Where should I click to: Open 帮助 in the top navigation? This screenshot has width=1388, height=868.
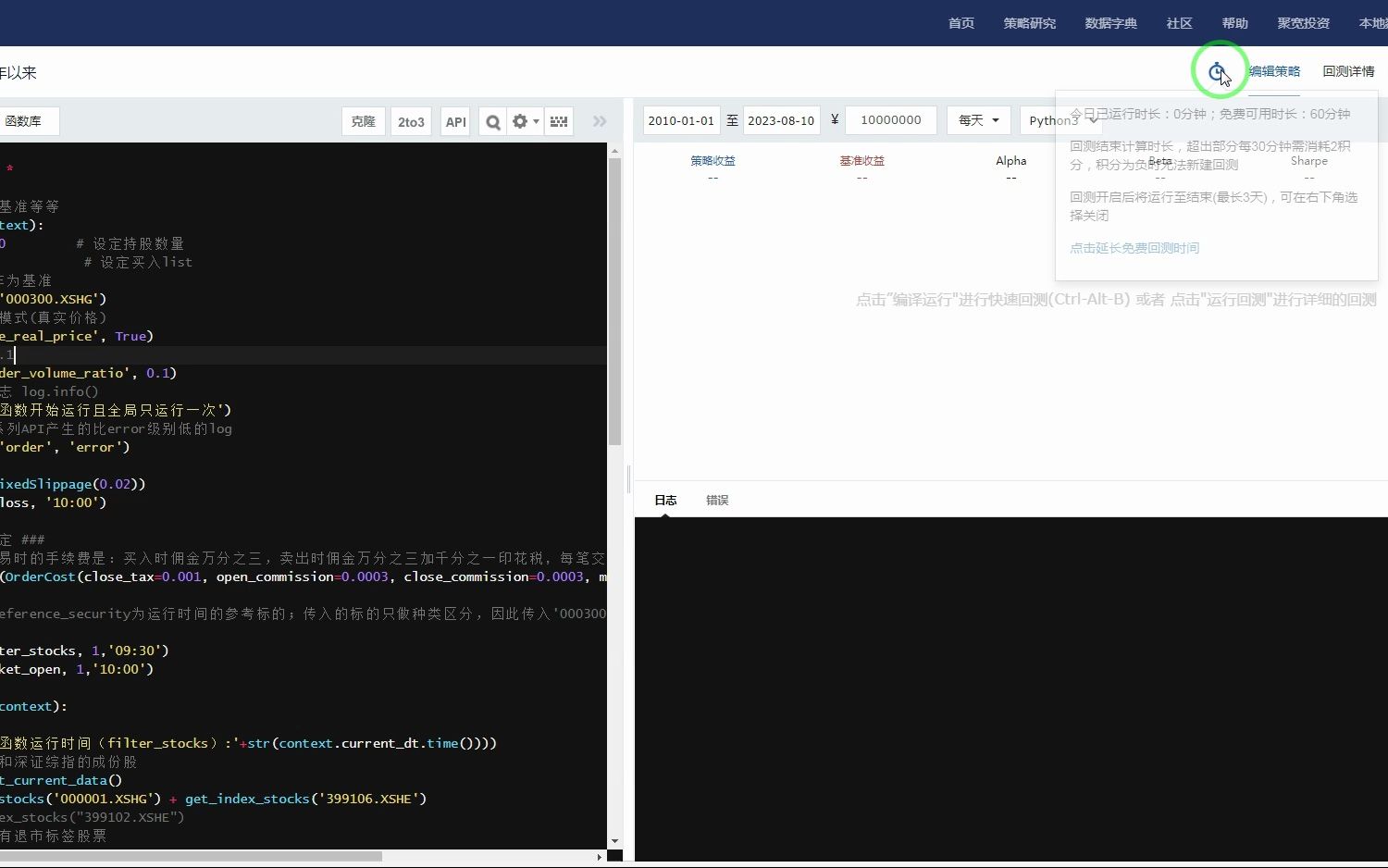[1235, 23]
